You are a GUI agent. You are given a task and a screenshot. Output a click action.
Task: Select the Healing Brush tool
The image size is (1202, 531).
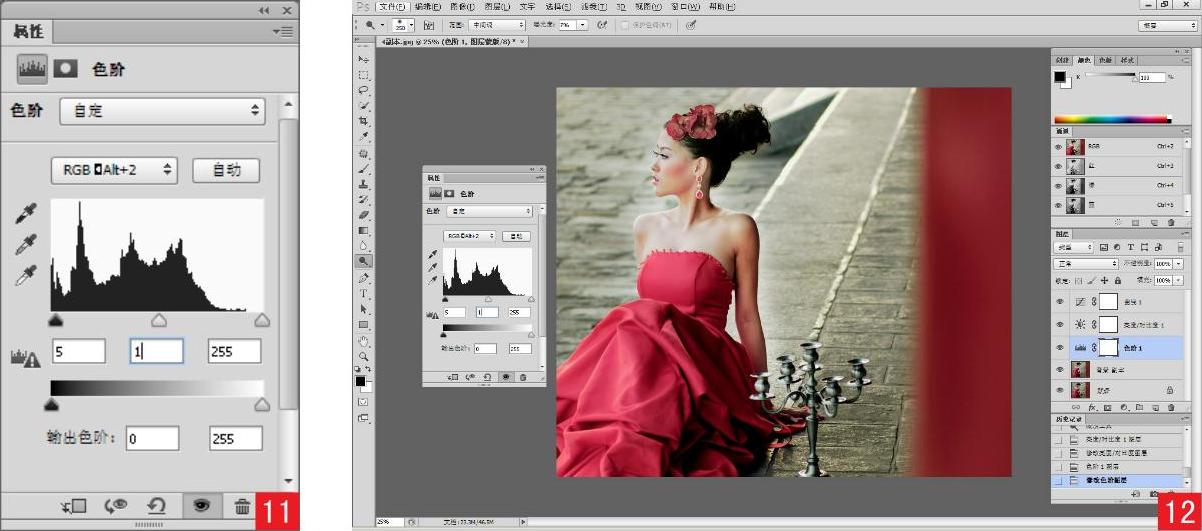pos(364,155)
